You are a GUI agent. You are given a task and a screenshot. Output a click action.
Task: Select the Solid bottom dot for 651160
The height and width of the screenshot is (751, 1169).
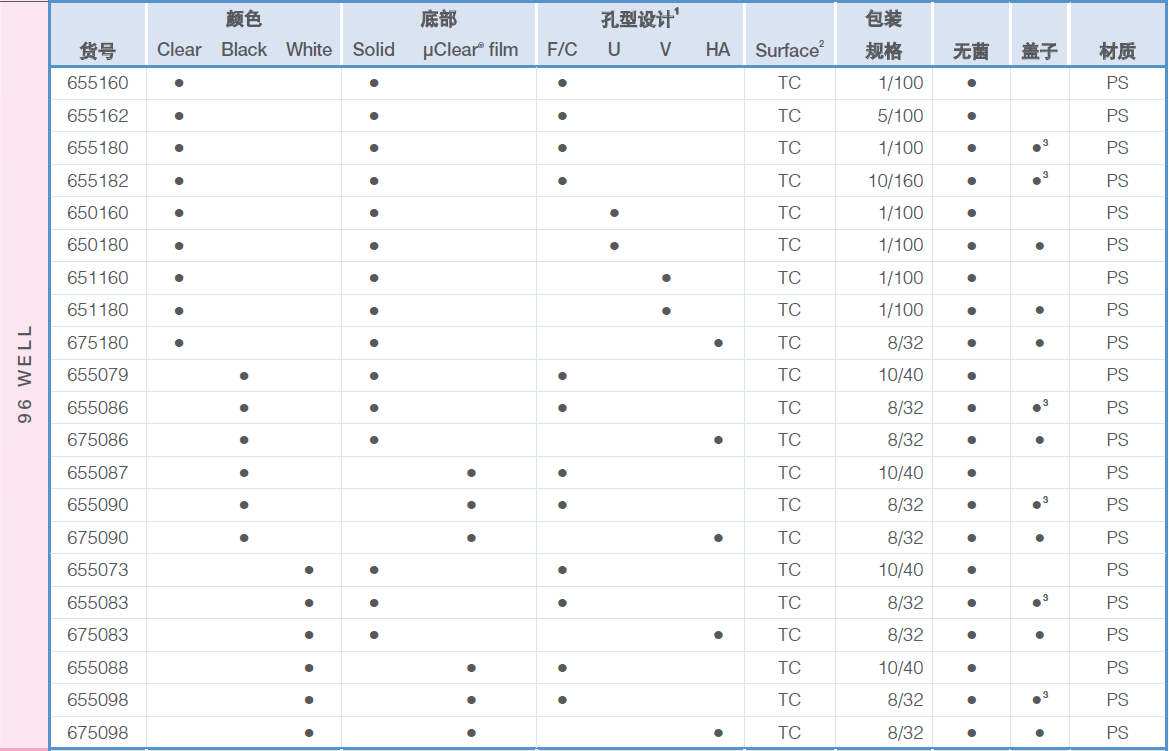[x=374, y=278]
